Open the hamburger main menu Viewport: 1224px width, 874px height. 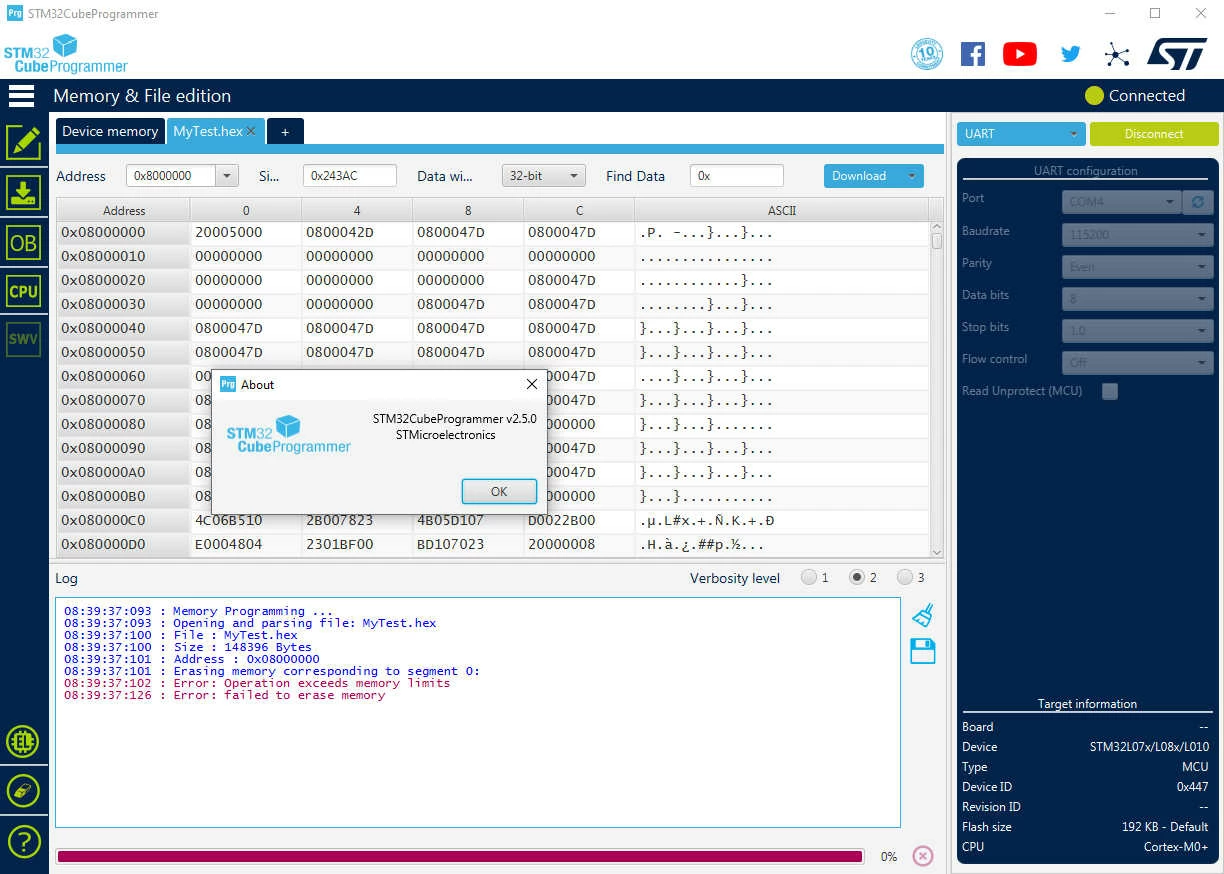[22, 96]
